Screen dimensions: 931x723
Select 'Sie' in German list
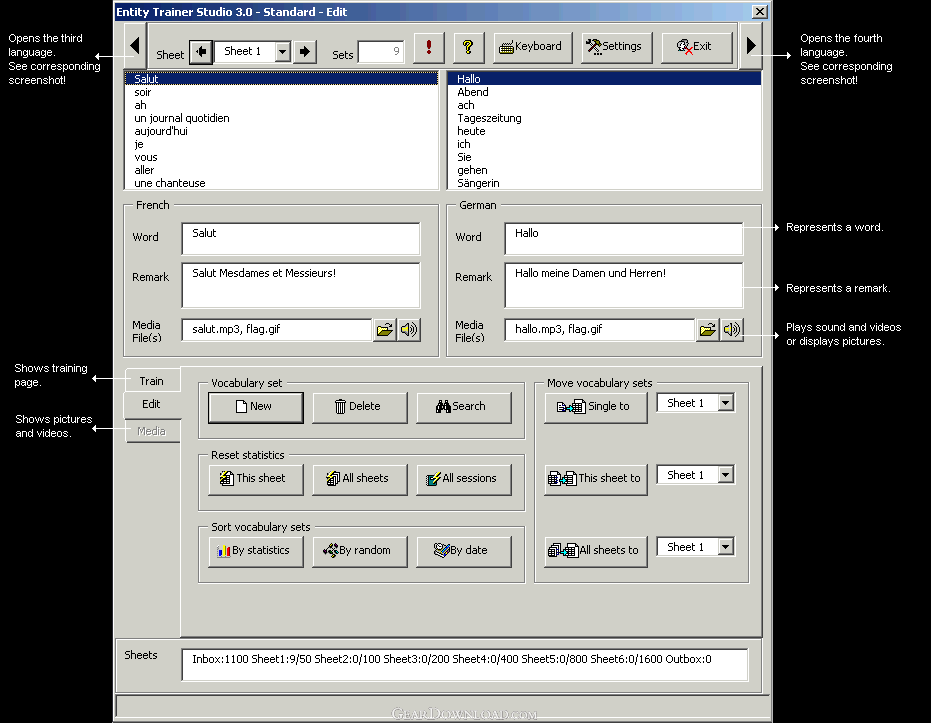click(x=604, y=157)
